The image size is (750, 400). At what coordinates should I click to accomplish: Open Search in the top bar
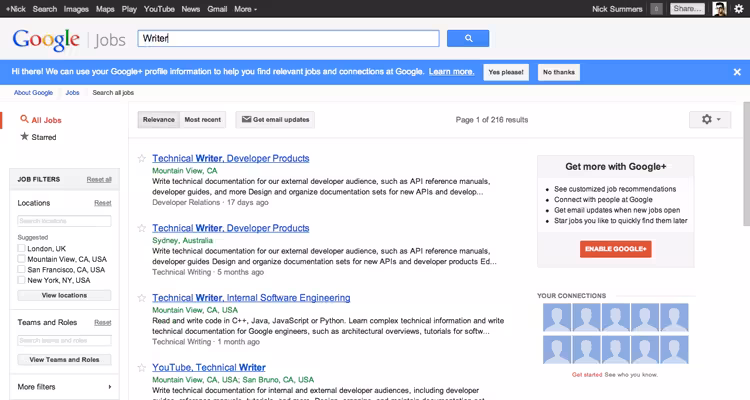[44, 9]
